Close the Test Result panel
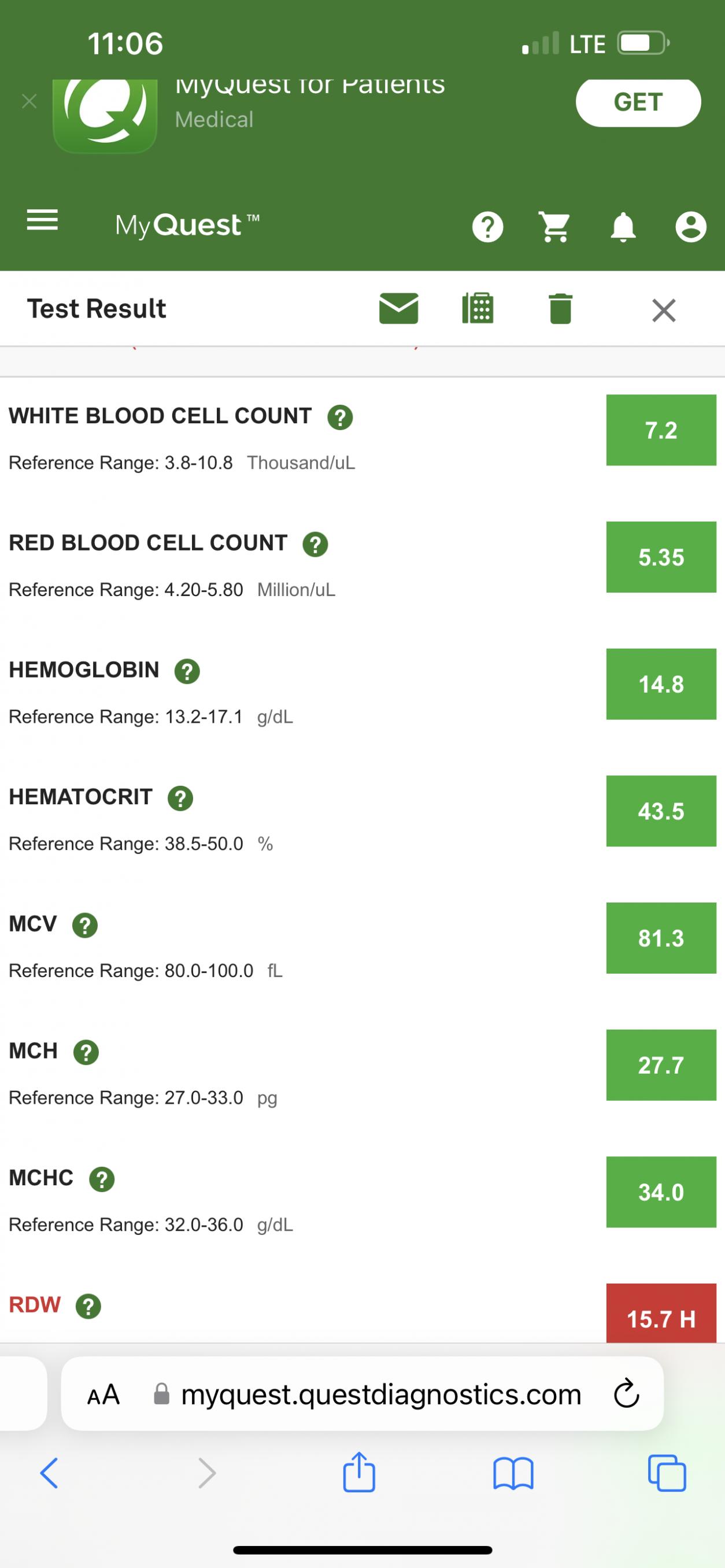The height and width of the screenshot is (1568, 725). [x=664, y=310]
